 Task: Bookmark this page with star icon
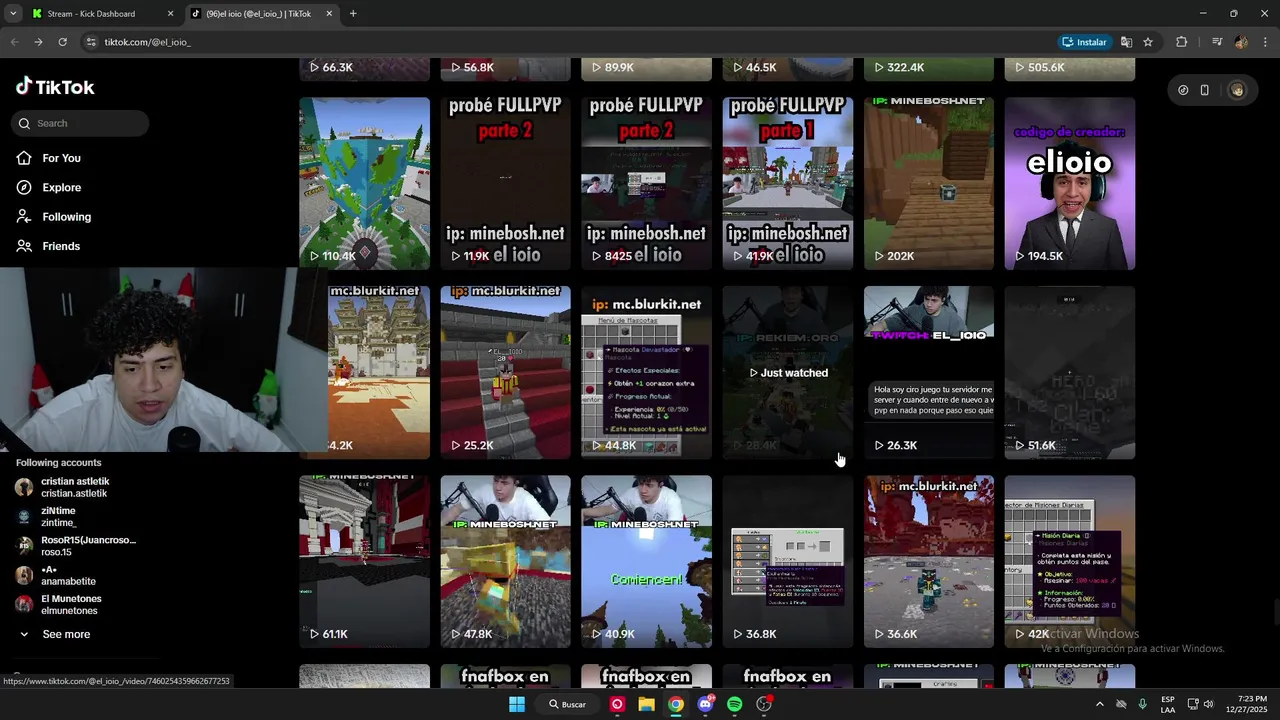(1148, 42)
